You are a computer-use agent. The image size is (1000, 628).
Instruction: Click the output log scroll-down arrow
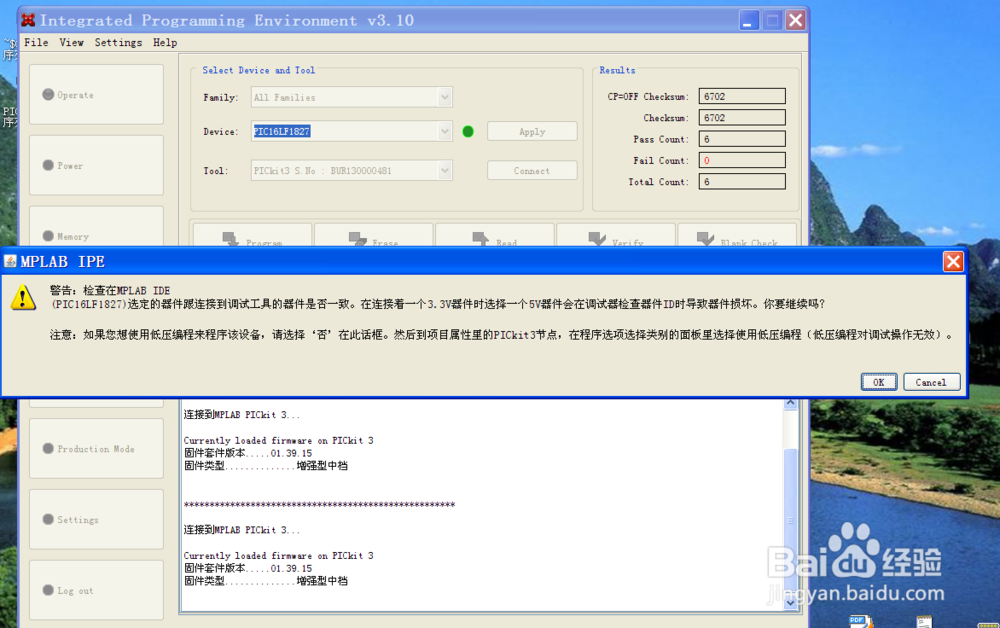tap(790, 602)
